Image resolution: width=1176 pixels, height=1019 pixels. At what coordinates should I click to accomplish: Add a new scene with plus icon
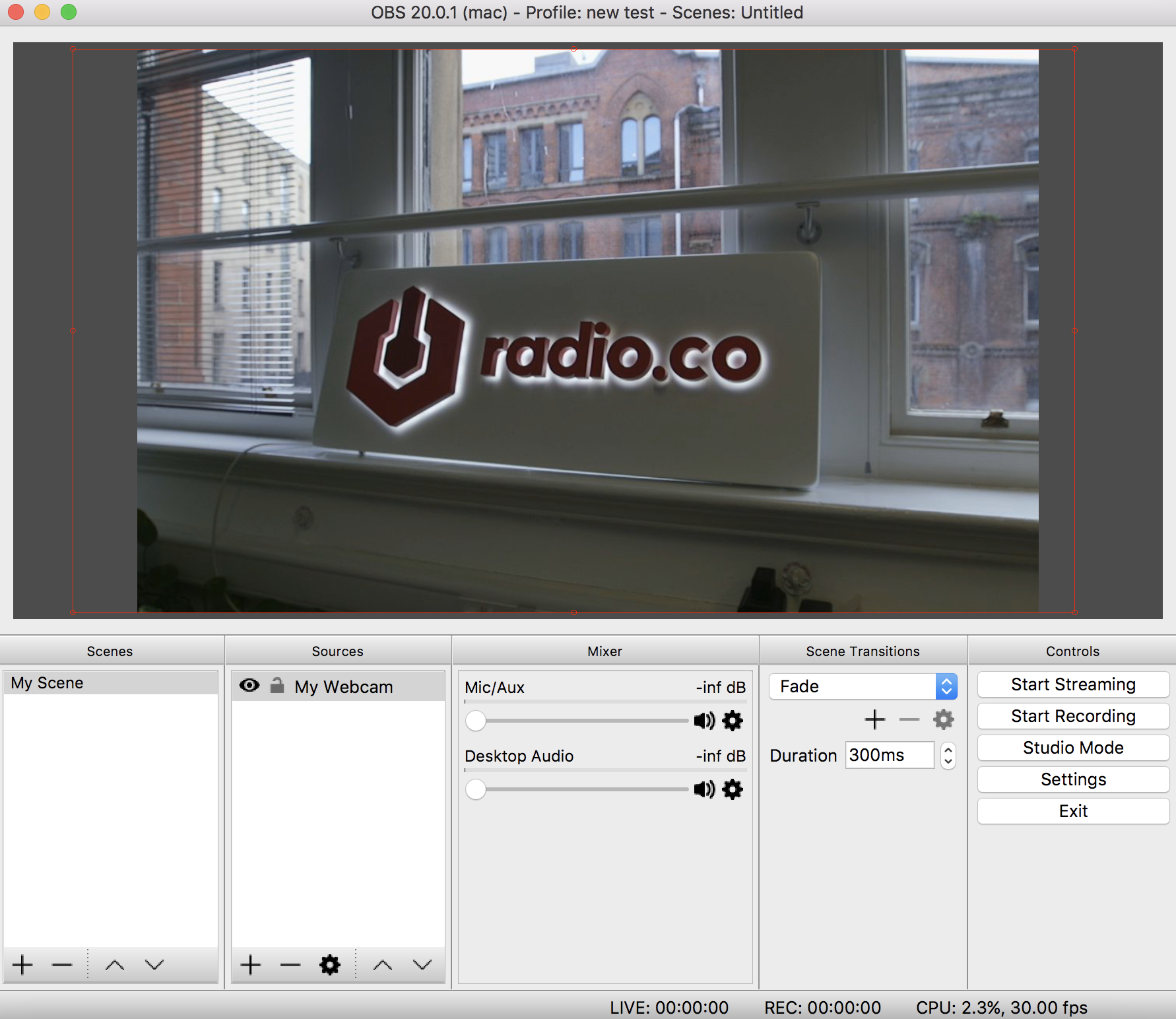pos(22,965)
